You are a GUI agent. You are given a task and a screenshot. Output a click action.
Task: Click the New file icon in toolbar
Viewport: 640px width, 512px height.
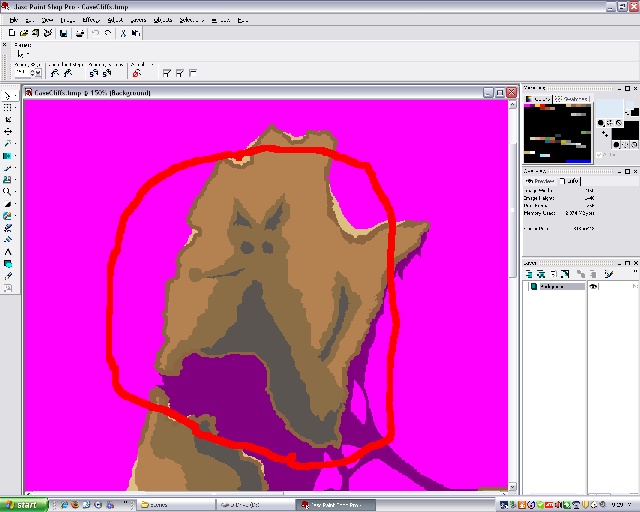pos(11,33)
